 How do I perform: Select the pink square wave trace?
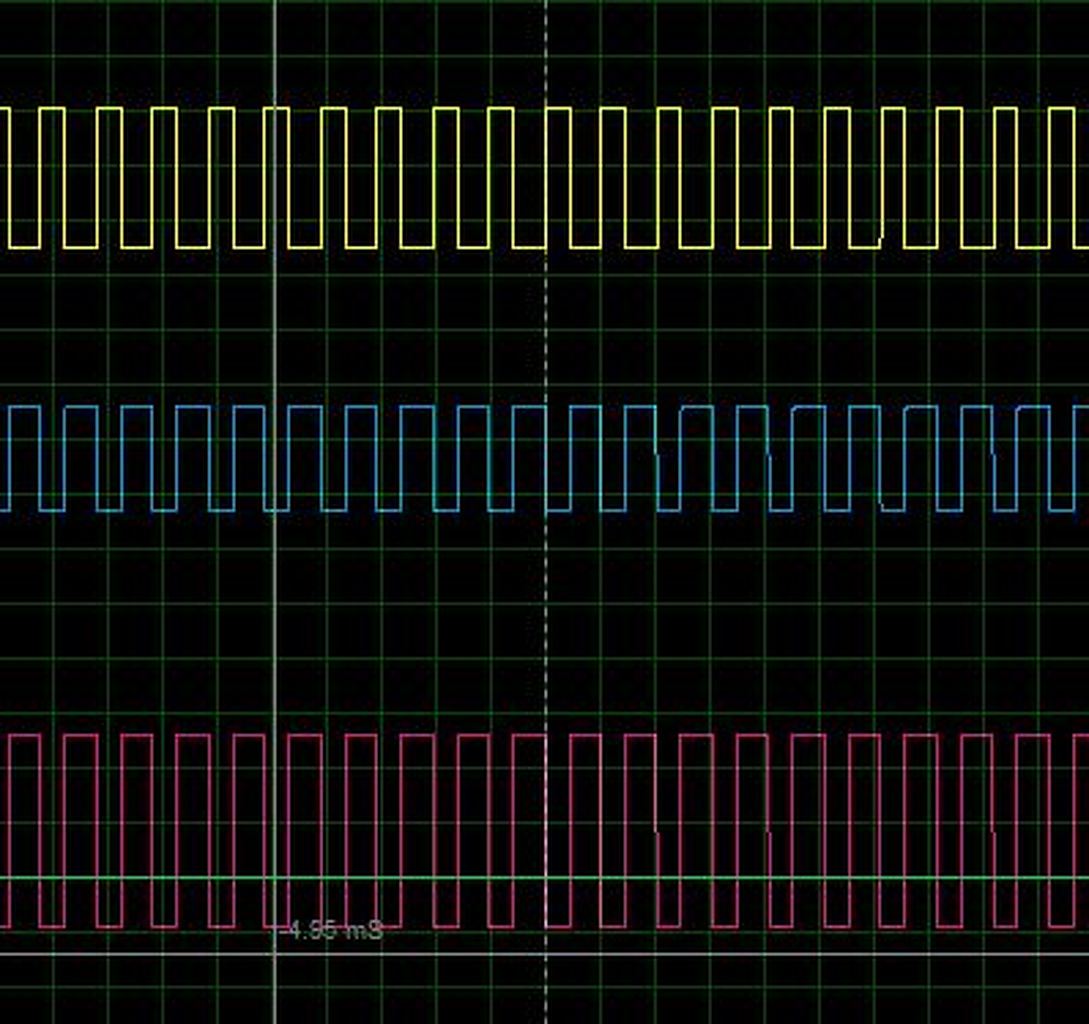(544, 831)
